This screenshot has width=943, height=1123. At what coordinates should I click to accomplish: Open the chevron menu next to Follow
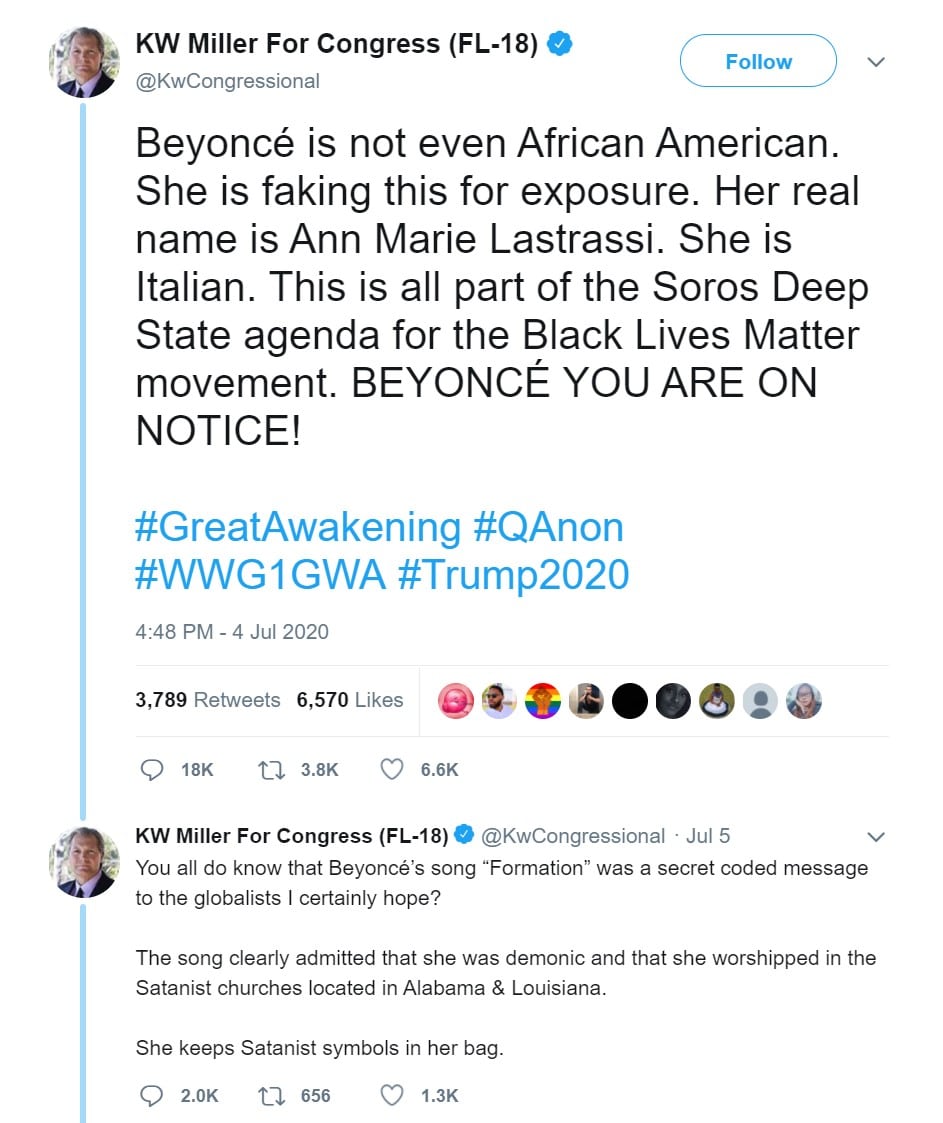coord(876,62)
